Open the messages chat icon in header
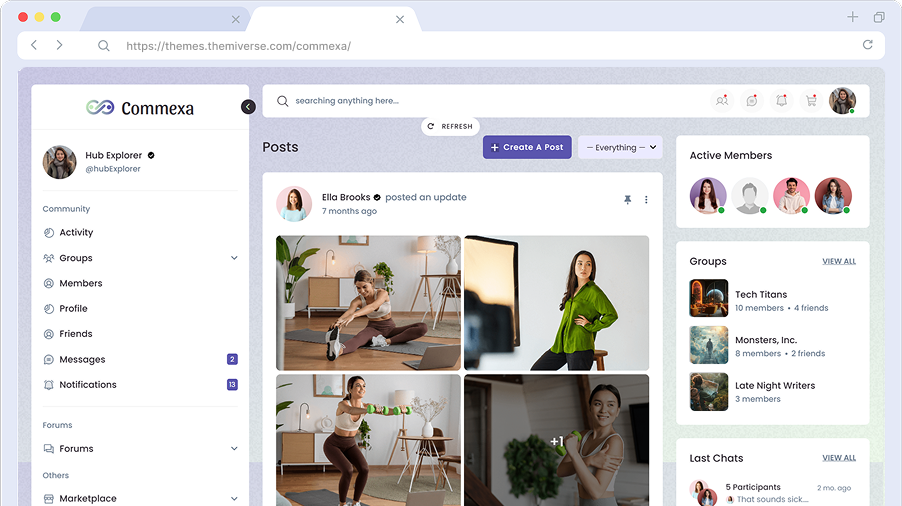The height and width of the screenshot is (506, 902). click(751, 101)
